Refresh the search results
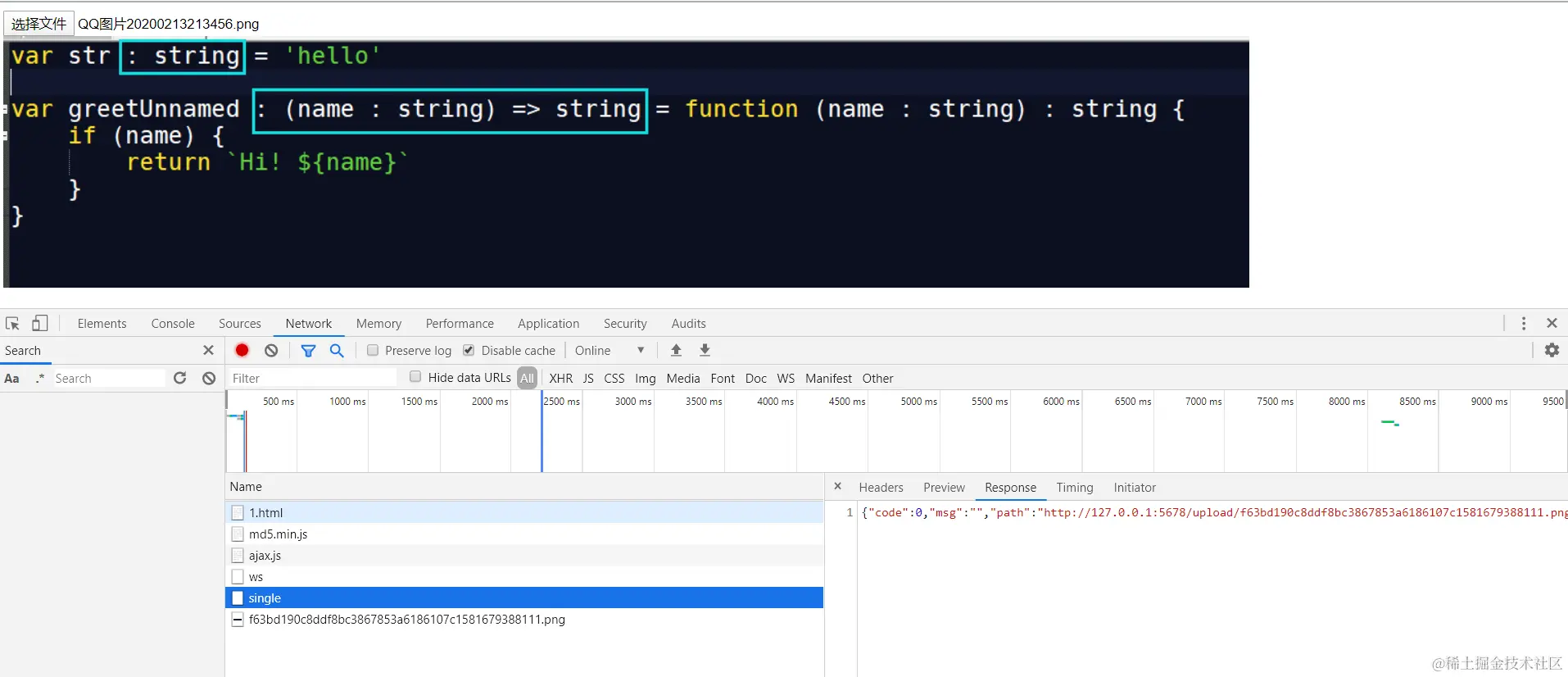 pos(180,378)
